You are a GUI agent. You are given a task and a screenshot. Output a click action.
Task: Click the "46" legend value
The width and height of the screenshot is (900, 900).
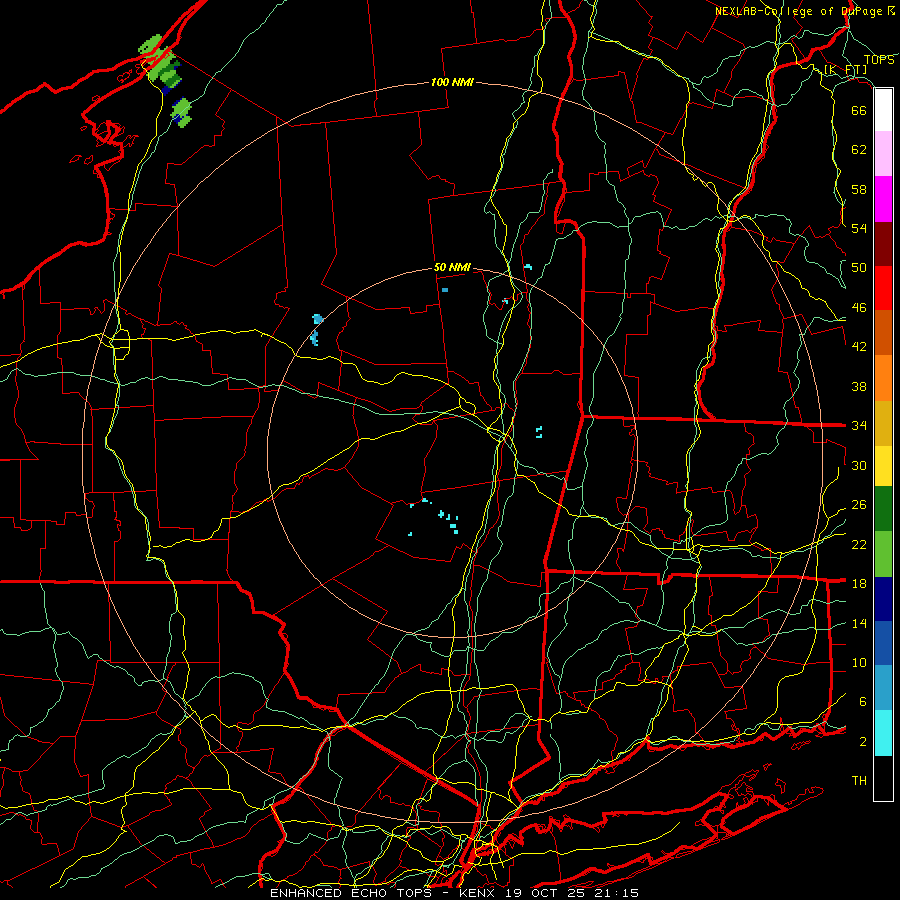pos(859,308)
